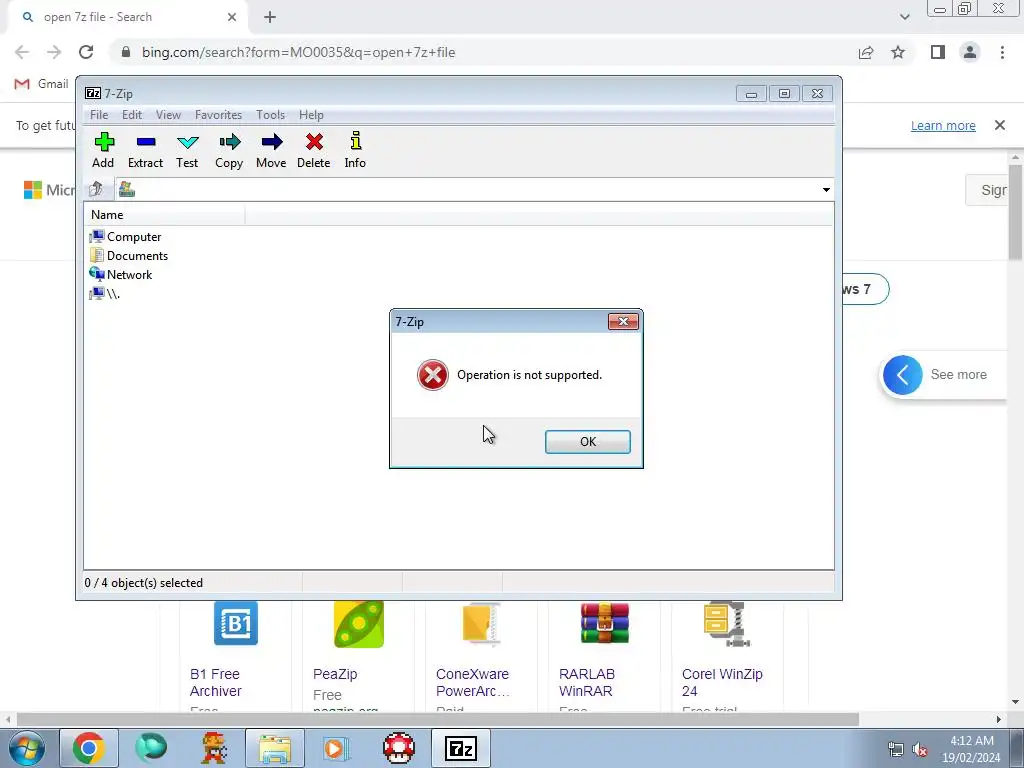Run the Test archive tool
1024x768 pixels.
click(187, 151)
